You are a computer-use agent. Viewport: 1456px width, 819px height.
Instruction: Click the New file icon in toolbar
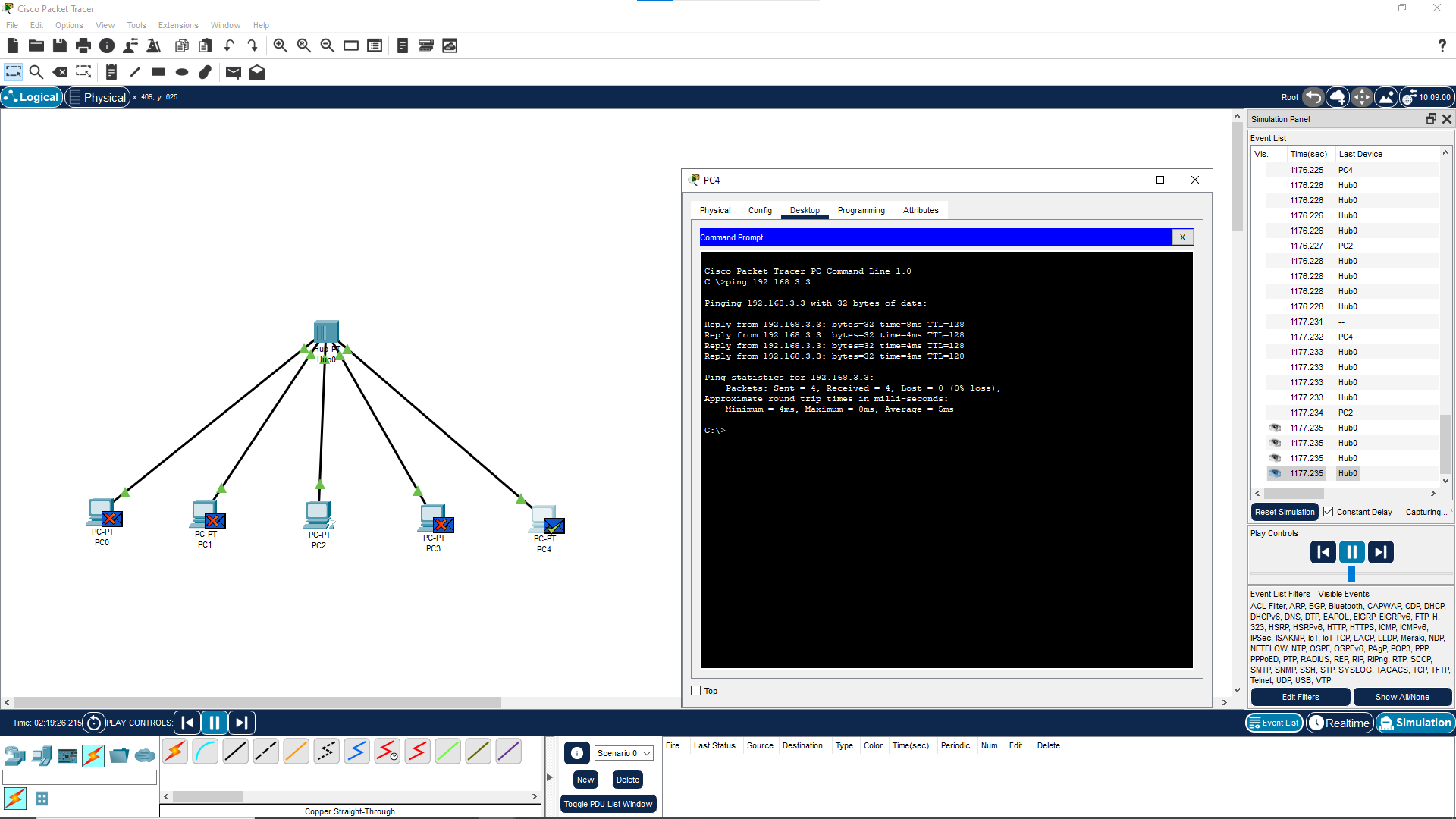13,46
